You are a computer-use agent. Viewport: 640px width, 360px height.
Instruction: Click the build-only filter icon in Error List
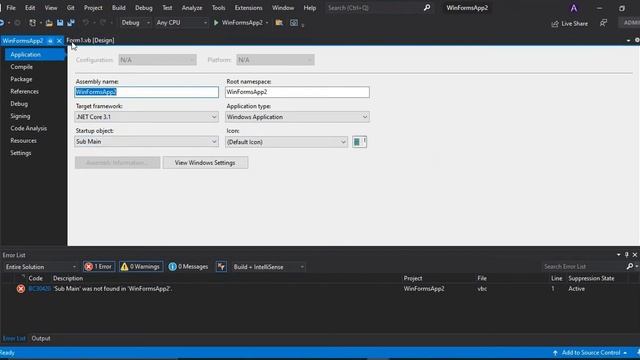[x=221, y=267]
